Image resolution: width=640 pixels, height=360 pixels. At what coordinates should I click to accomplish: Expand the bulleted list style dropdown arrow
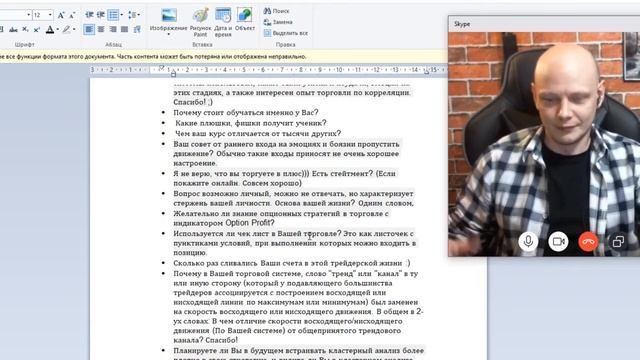pyautogui.click(x=122, y=15)
